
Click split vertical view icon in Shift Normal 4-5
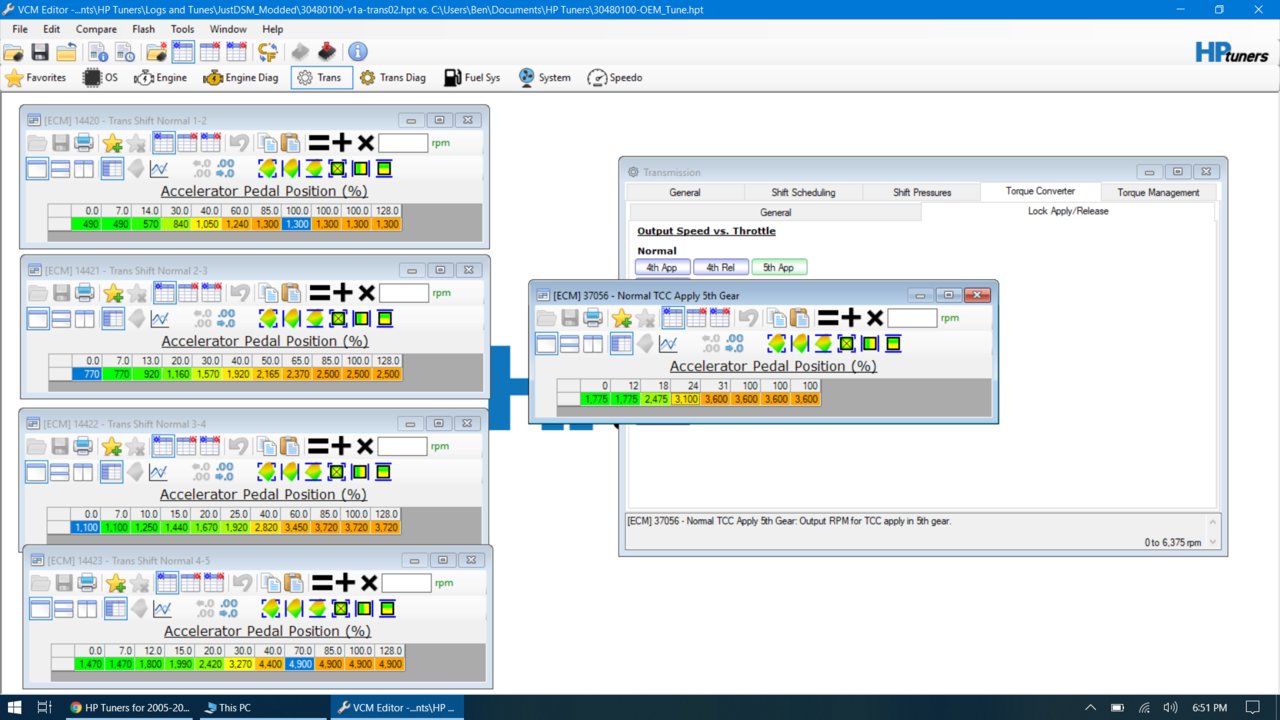(87, 608)
